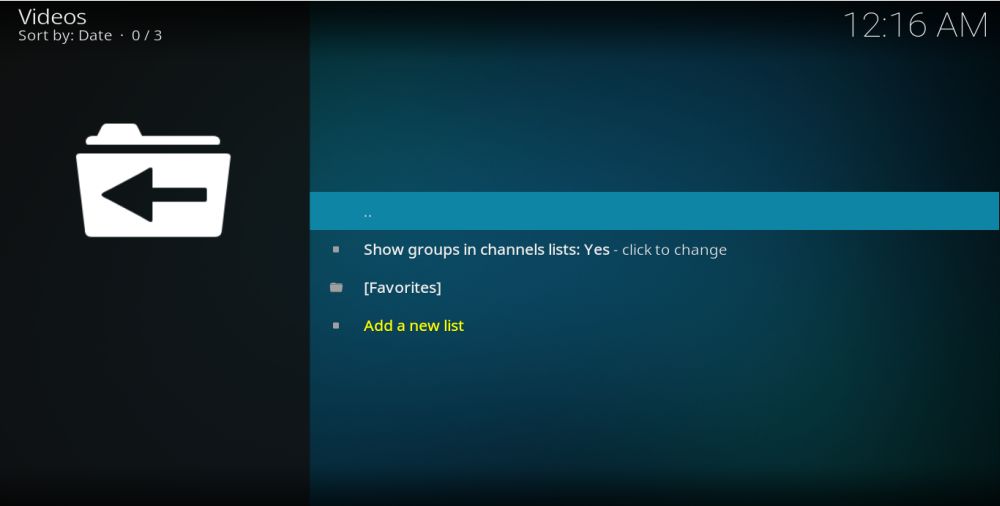Viewport: 1000px width, 506px height.
Task: Click 'Add a new list'
Action: (413, 325)
